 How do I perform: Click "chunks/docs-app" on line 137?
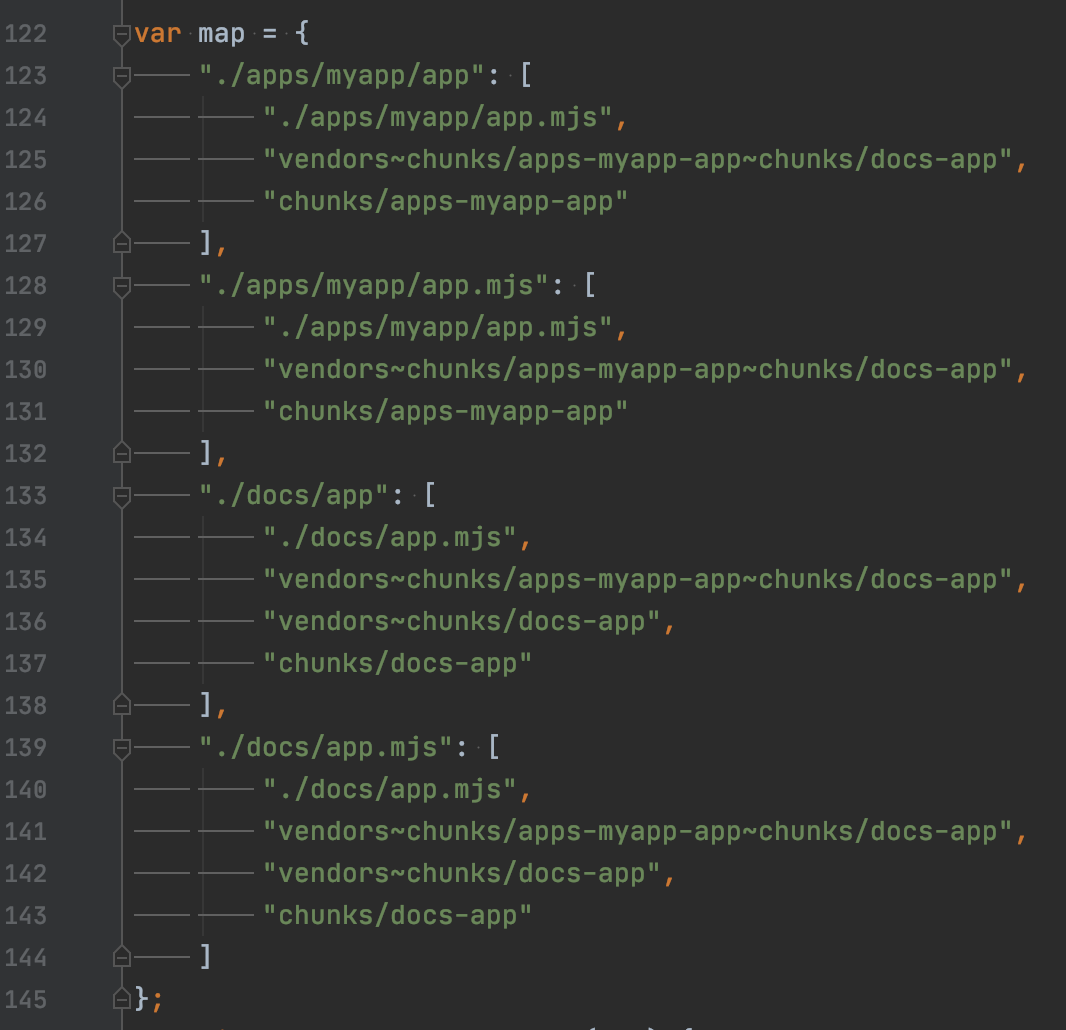pos(398,664)
